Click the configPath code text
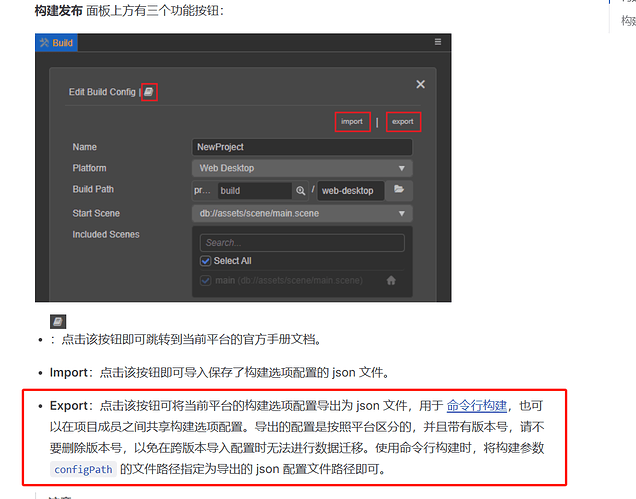The width and height of the screenshot is (636, 499). 83,469
